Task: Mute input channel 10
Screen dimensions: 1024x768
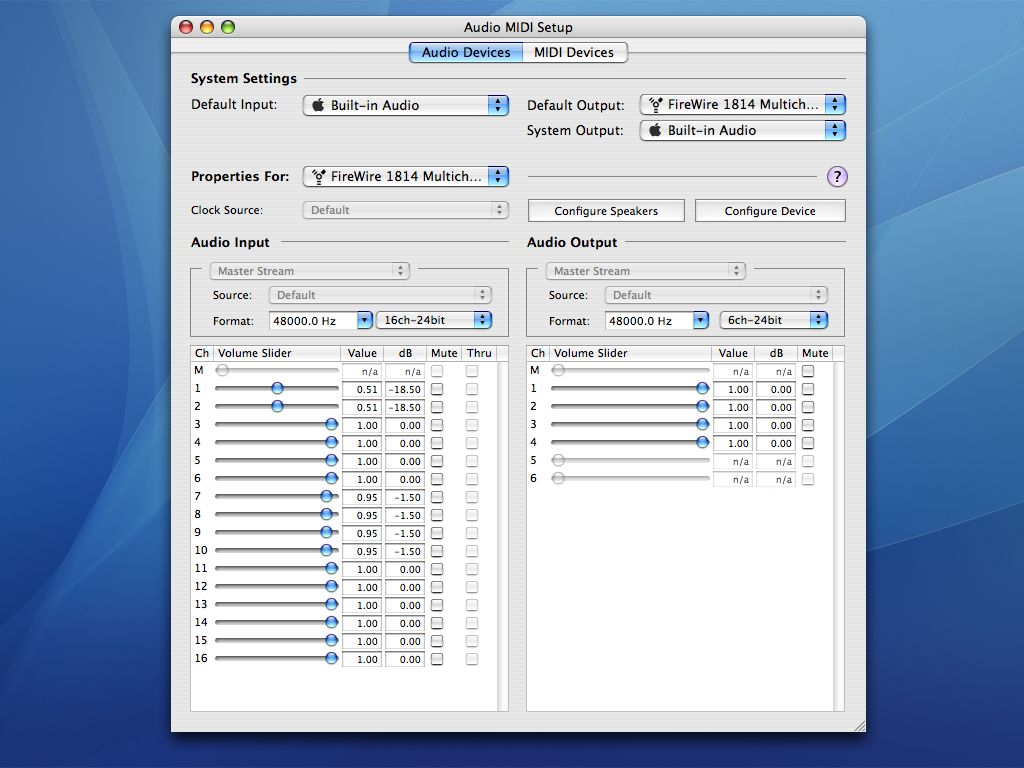Action: pos(437,551)
